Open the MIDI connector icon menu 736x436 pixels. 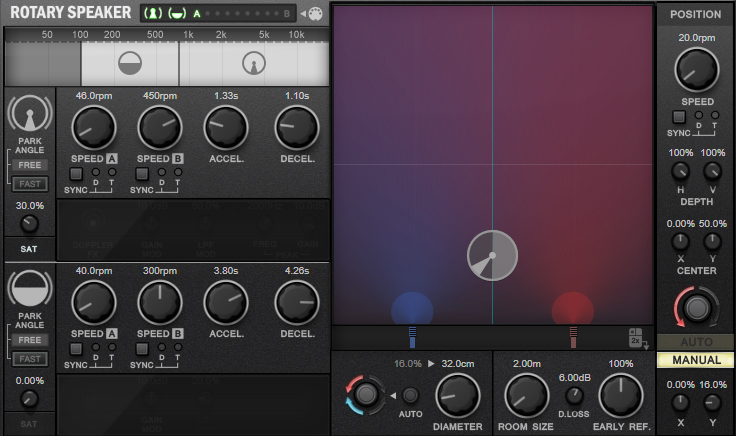(316, 14)
